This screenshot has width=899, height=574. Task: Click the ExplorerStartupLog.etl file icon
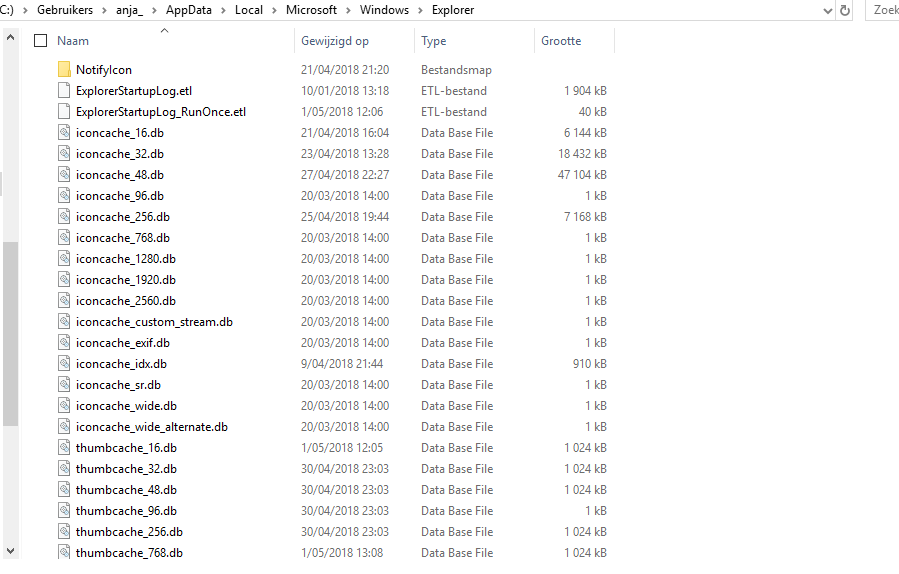pyautogui.click(x=64, y=91)
